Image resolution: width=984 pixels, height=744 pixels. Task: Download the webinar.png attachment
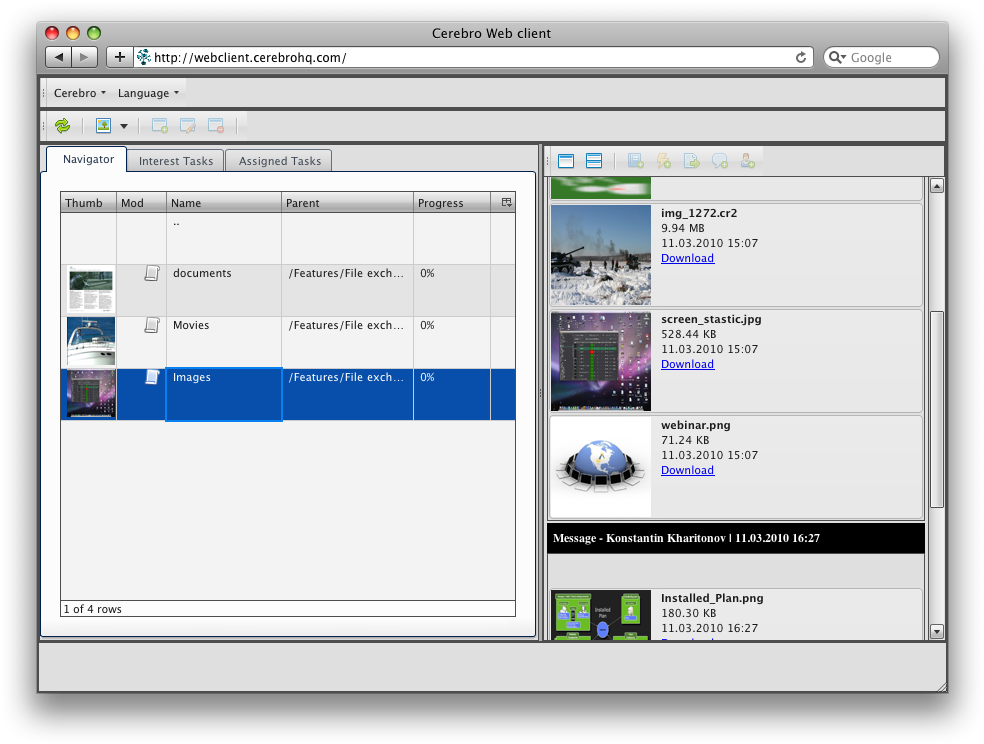click(x=687, y=470)
